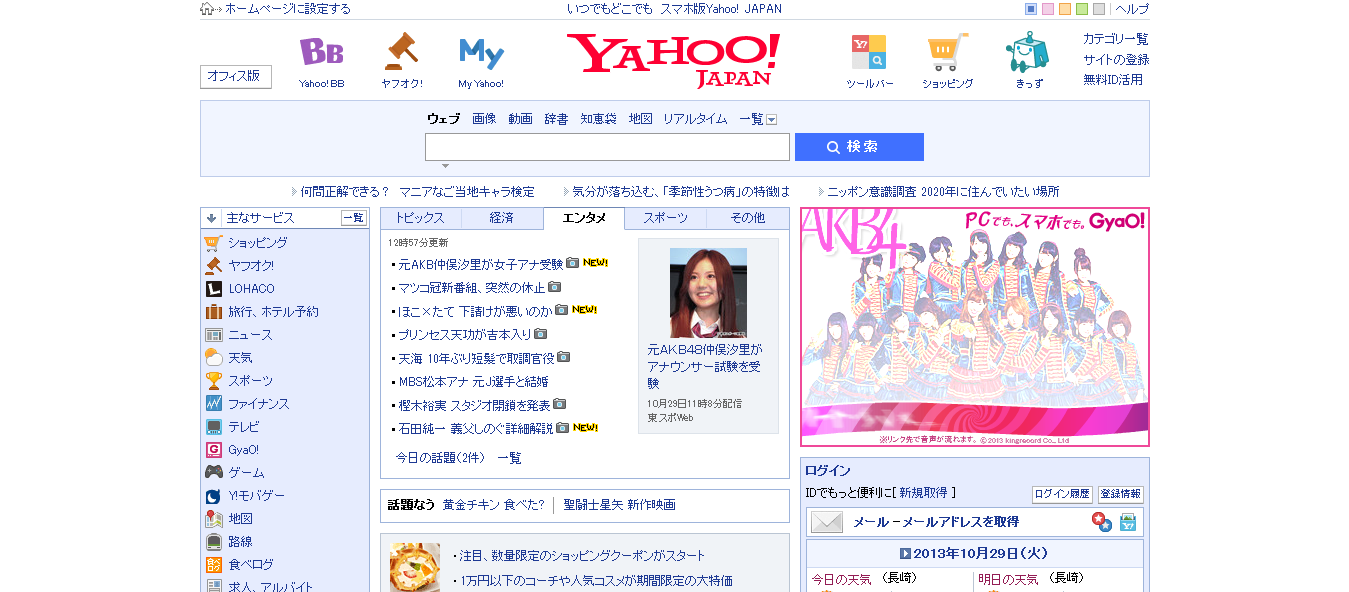Open the 仲俣汐里 news photo thumbnail

pyautogui.click(x=708, y=292)
